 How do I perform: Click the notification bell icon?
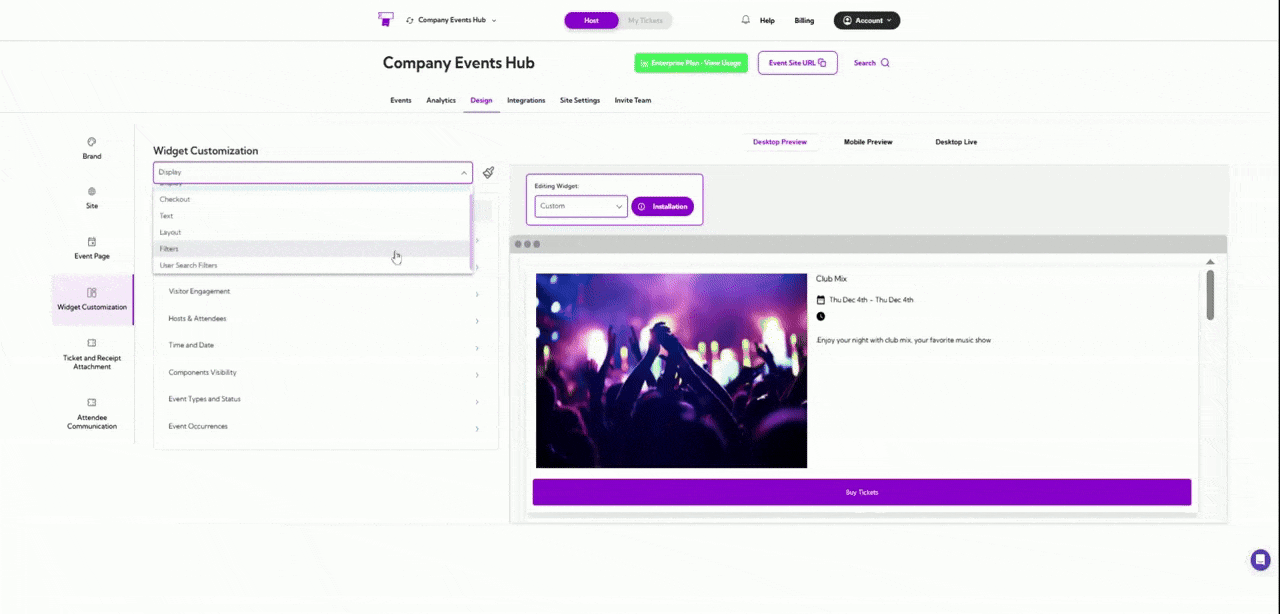pyautogui.click(x=745, y=20)
